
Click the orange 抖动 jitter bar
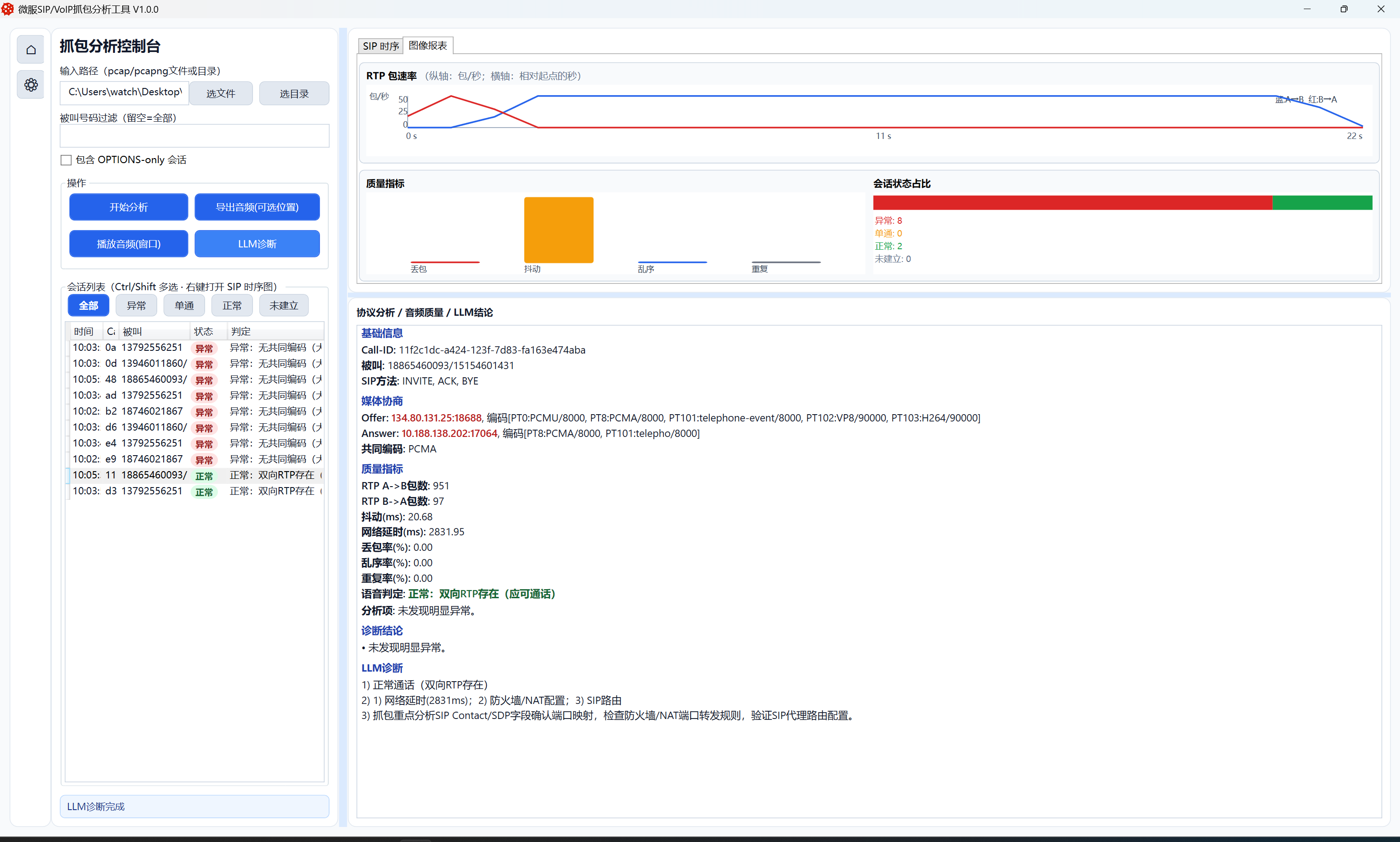coord(558,230)
